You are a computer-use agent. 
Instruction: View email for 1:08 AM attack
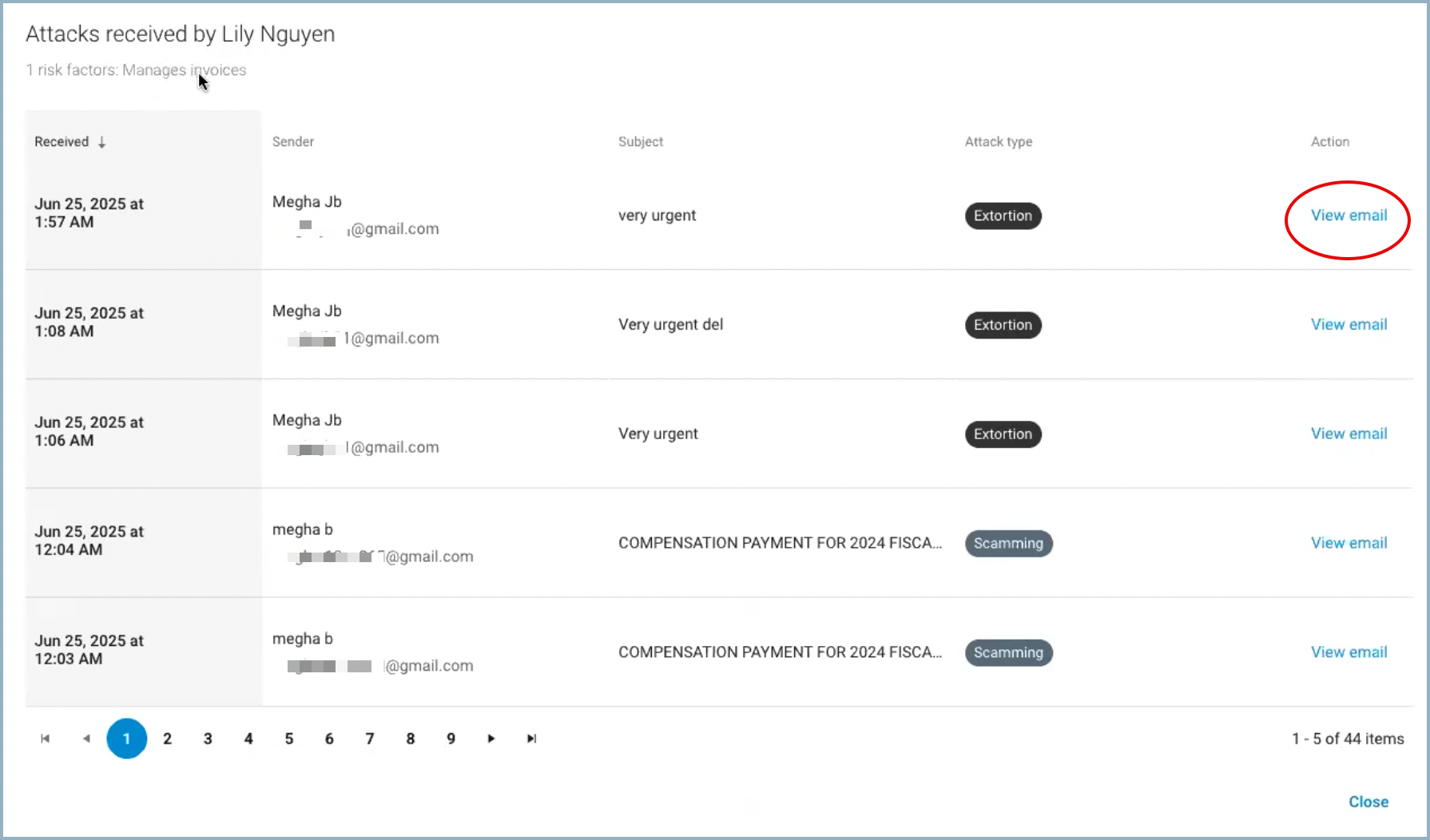[x=1349, y=325]
